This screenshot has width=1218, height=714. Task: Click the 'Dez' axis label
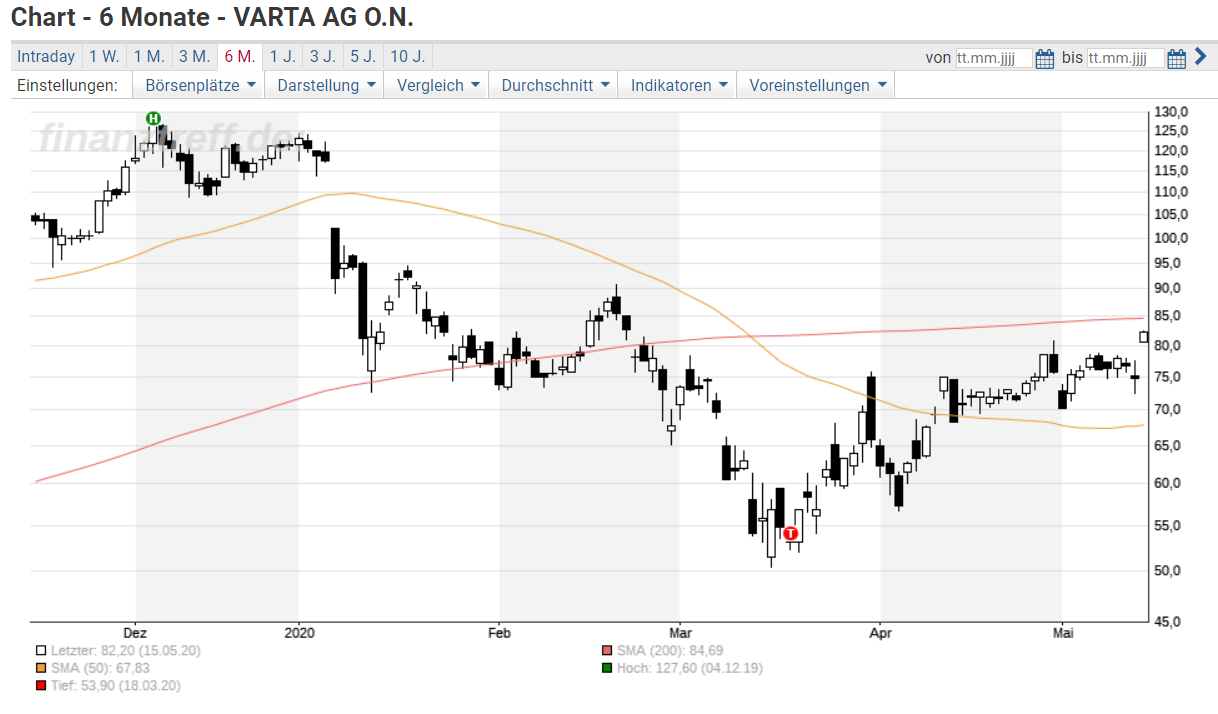(x=136, y=632)
